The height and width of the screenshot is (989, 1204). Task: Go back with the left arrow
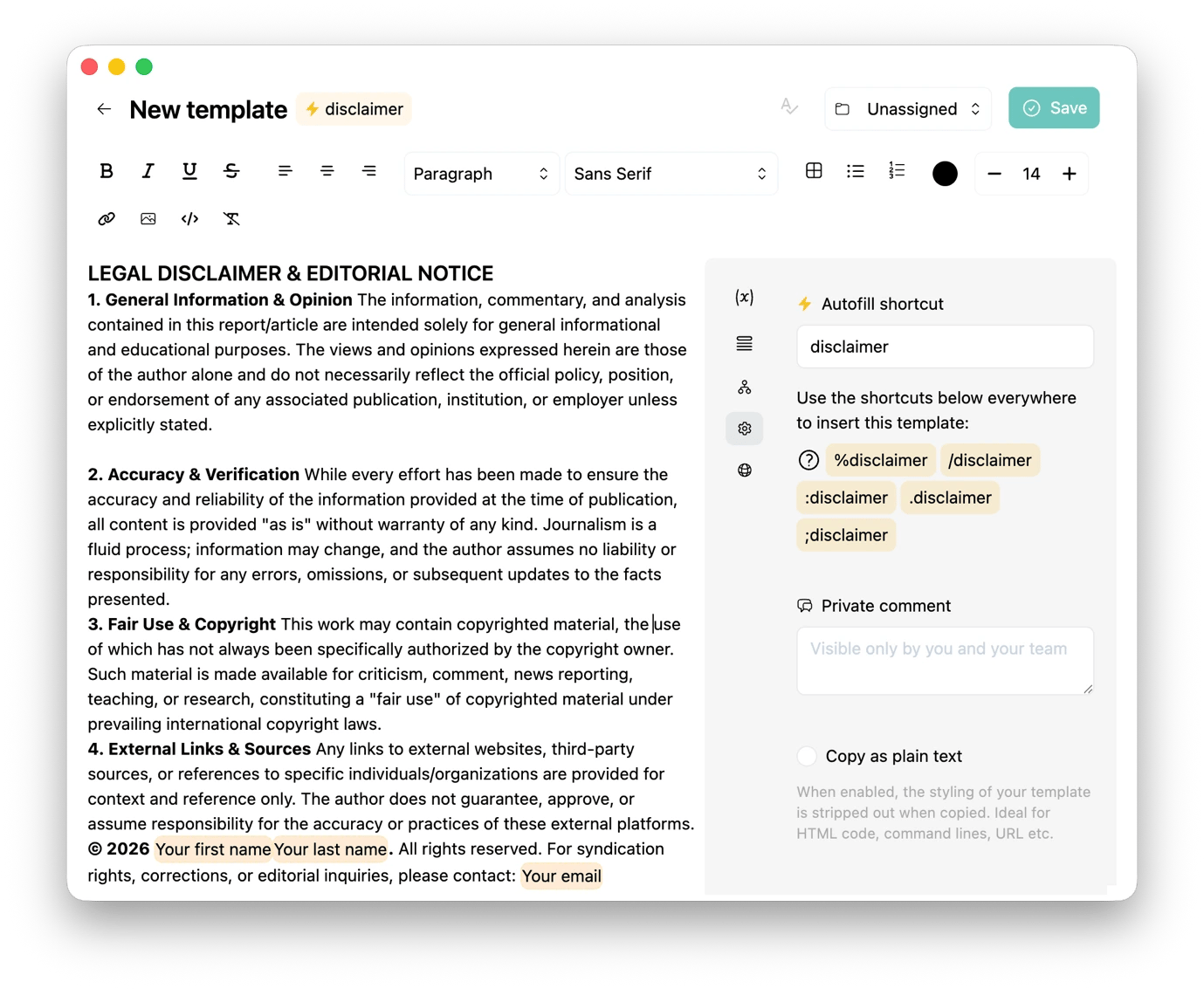pos(104,109)
